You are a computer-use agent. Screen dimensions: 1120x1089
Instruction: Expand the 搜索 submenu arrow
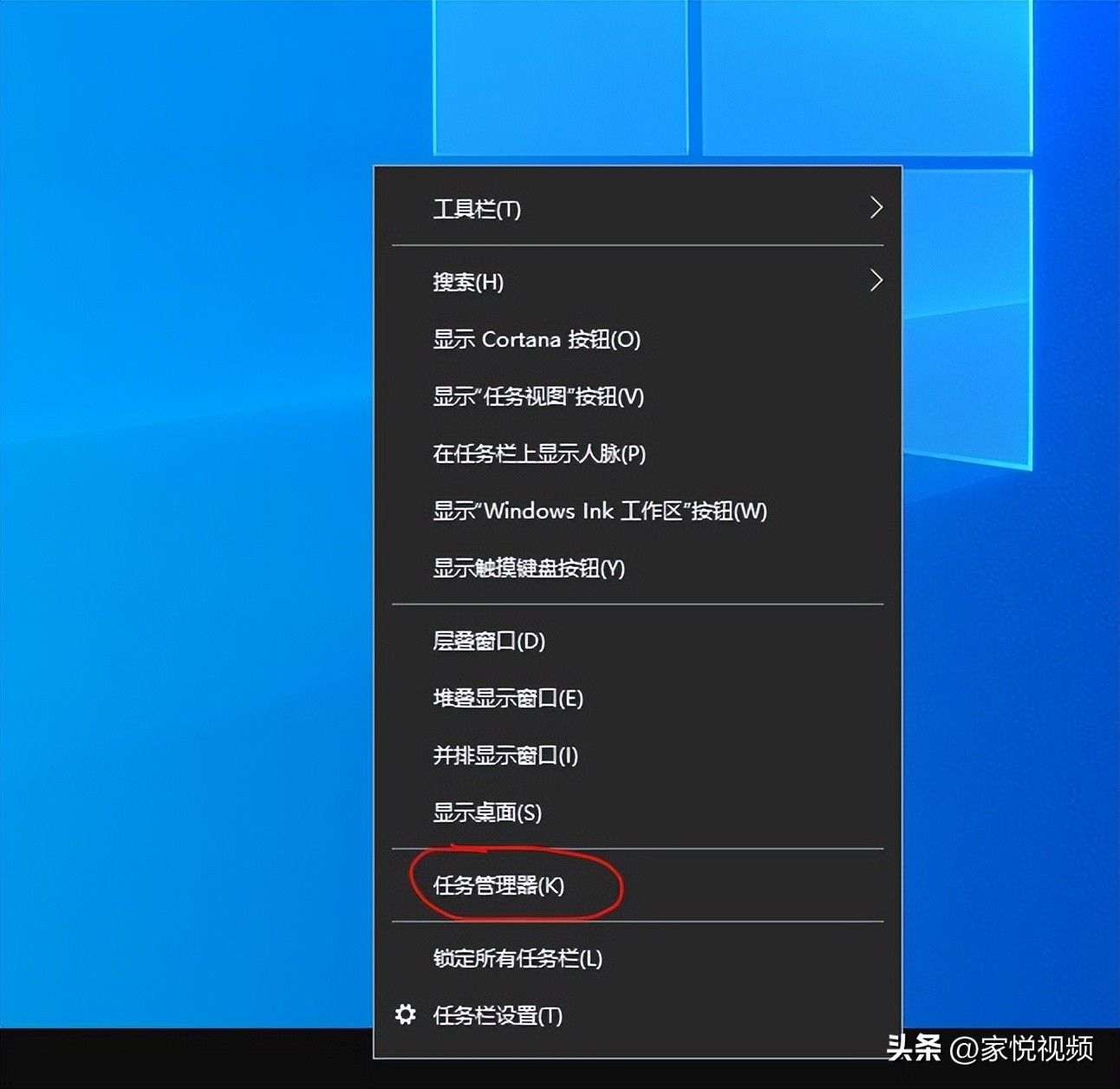[878, 281]
